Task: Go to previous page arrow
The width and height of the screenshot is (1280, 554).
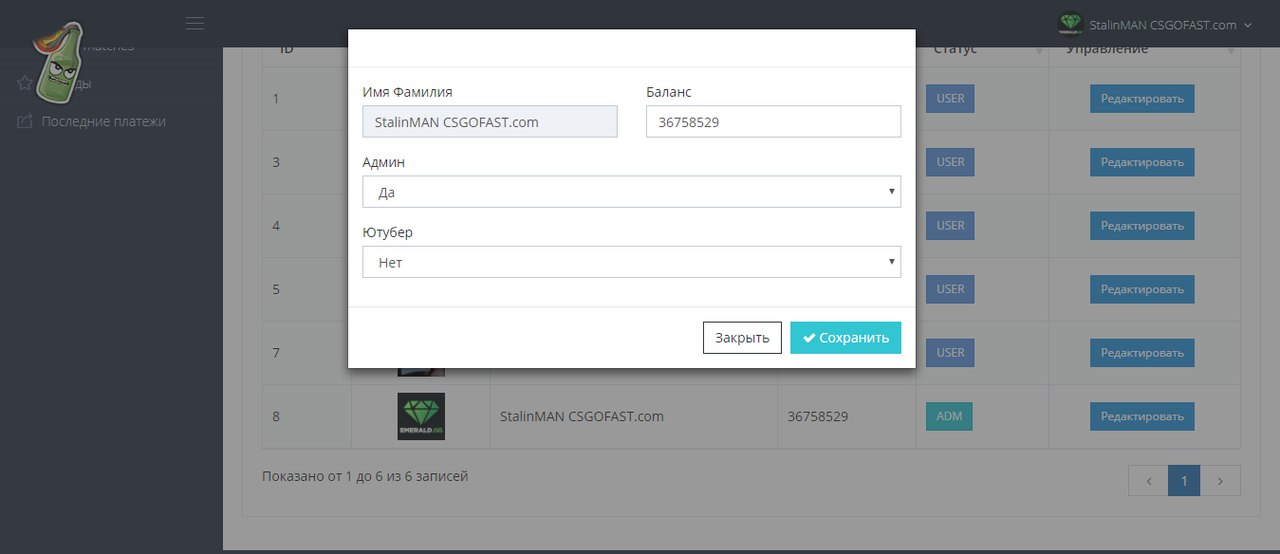Action: click(1148, 481)
